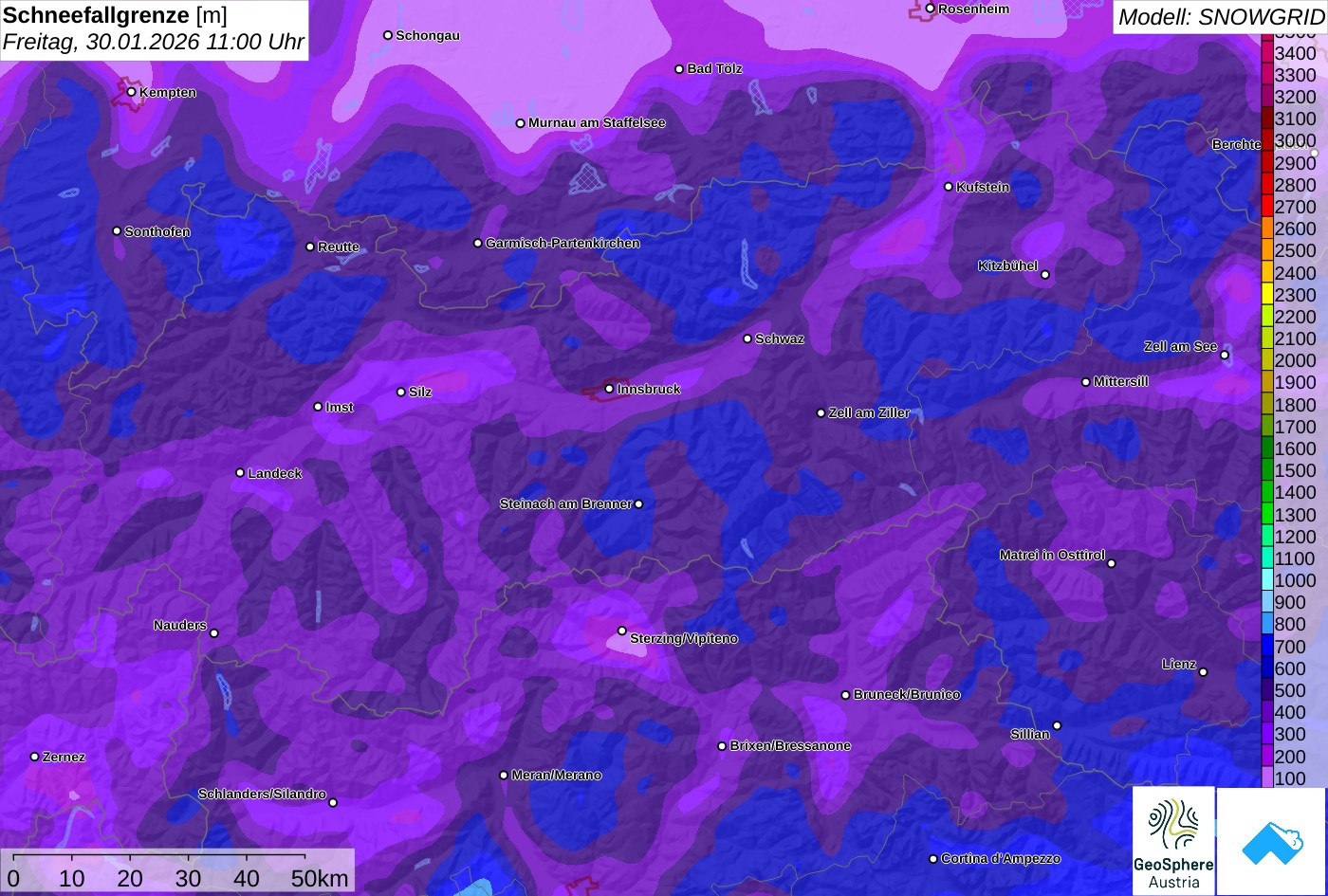1328x896 pixels.
Task: Click the Sterzing/Vipiteno marker dot
Action: pyautogui.click(x=622, y=631)
